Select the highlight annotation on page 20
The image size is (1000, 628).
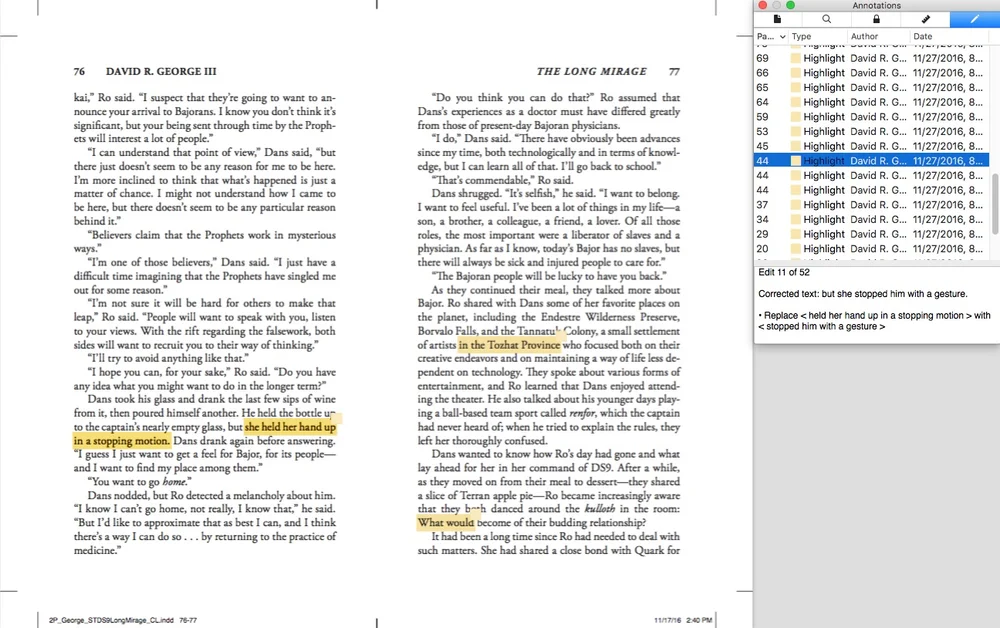[871, 249]
